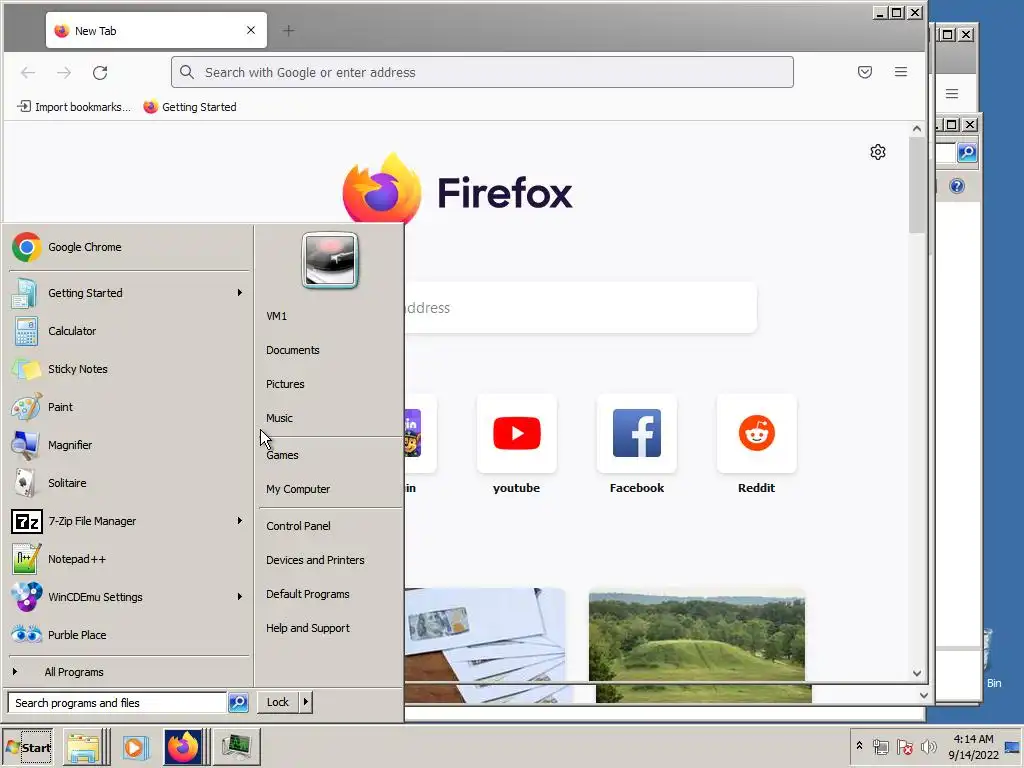Close the New Tab tab
1024x768 pixels.
coord(251,30)
